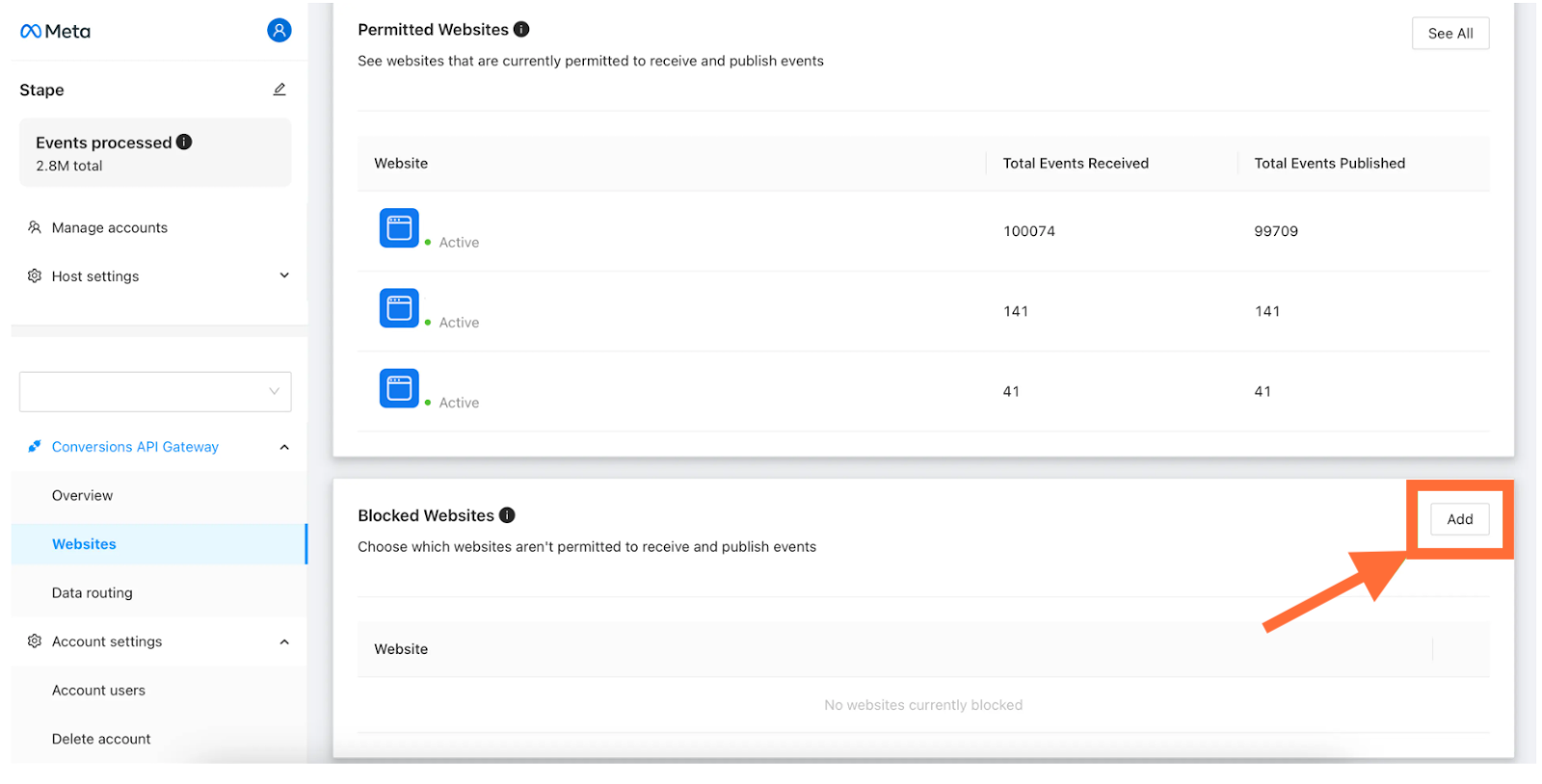Click the Meta logo
The image size is (1542, 784).
click(x=55, y=31)
